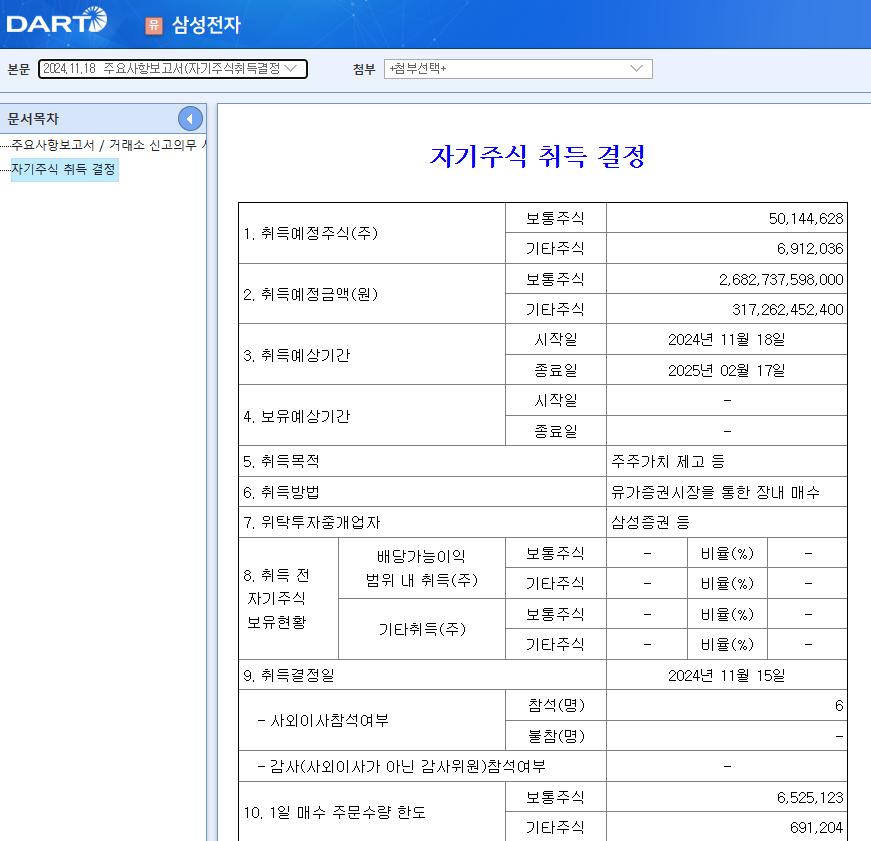871x841 pixels.
Task: Click the 10. 1일 매수 주문수량 한도 label
Action: click(334, 813)
